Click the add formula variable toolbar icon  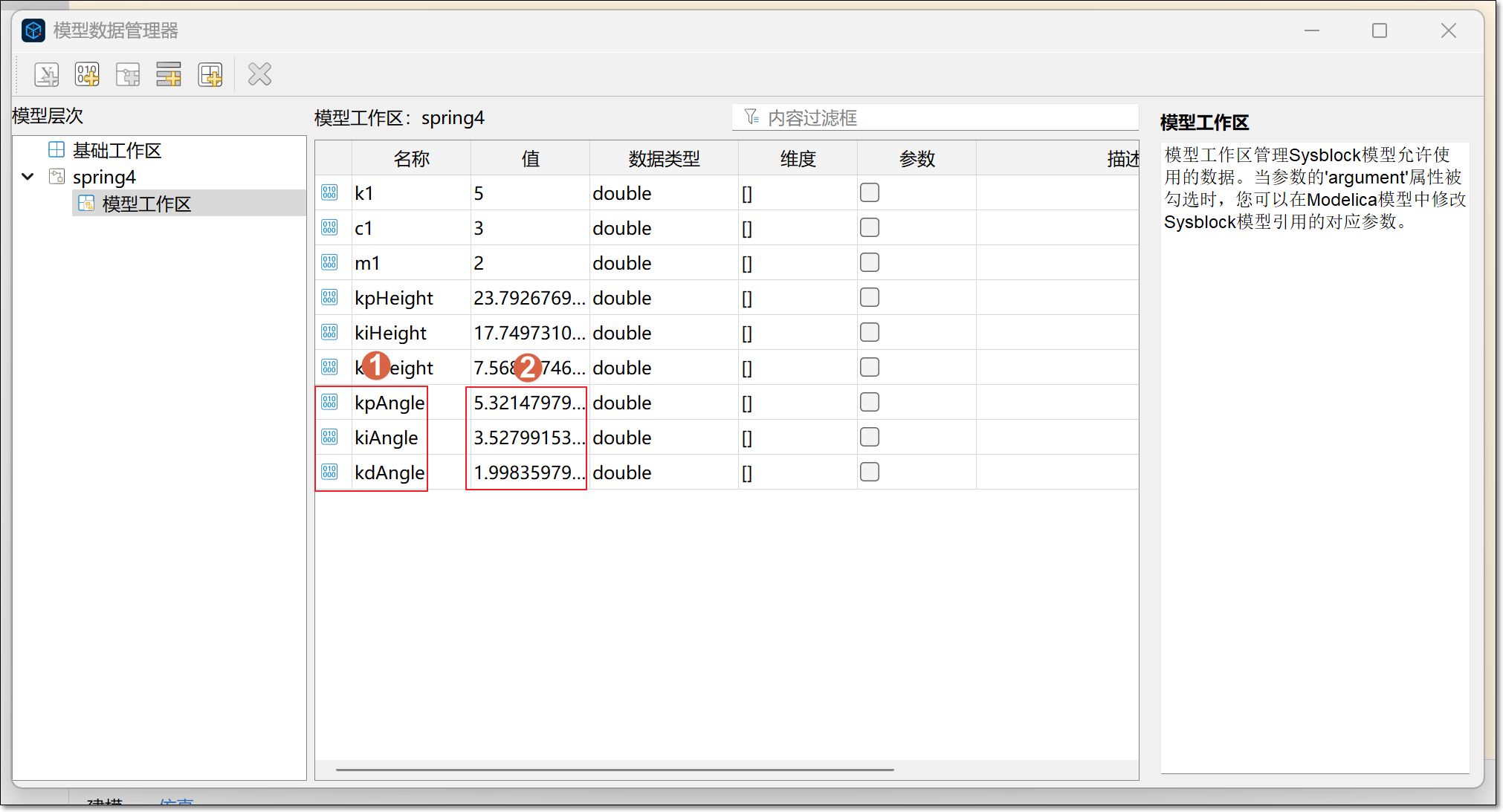tap(47, 74)
